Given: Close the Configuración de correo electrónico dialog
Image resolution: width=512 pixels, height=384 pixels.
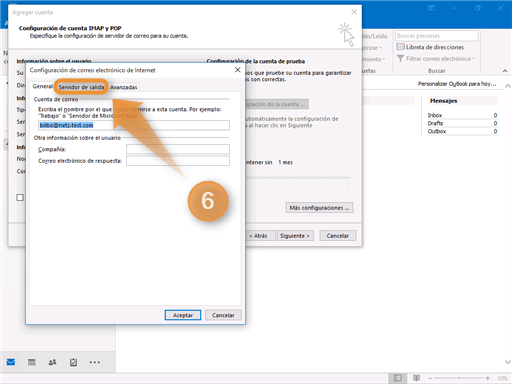Looking at the screenshot, I should 238,70.
